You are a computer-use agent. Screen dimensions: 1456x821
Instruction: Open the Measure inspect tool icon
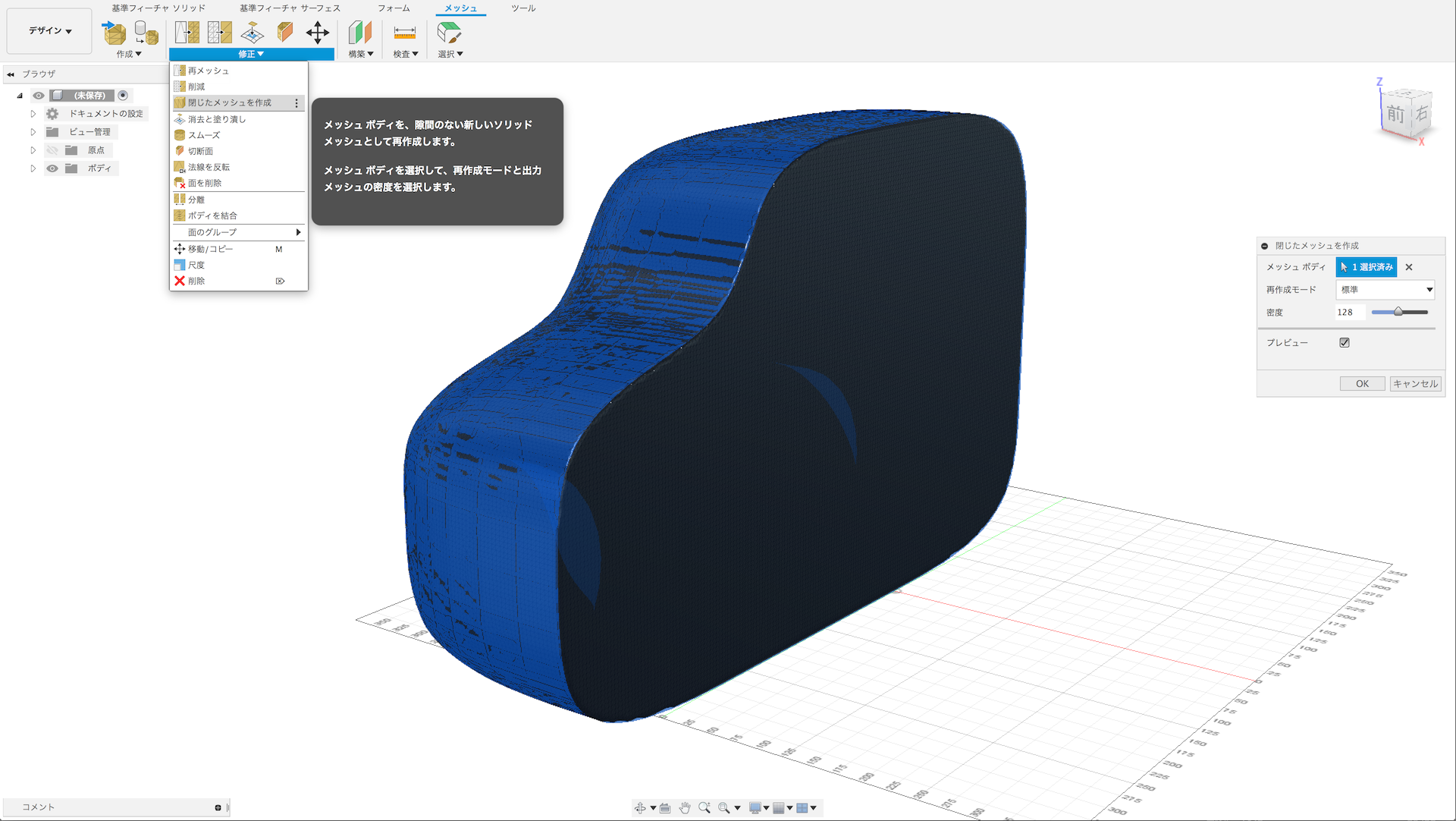pos(404,33)
